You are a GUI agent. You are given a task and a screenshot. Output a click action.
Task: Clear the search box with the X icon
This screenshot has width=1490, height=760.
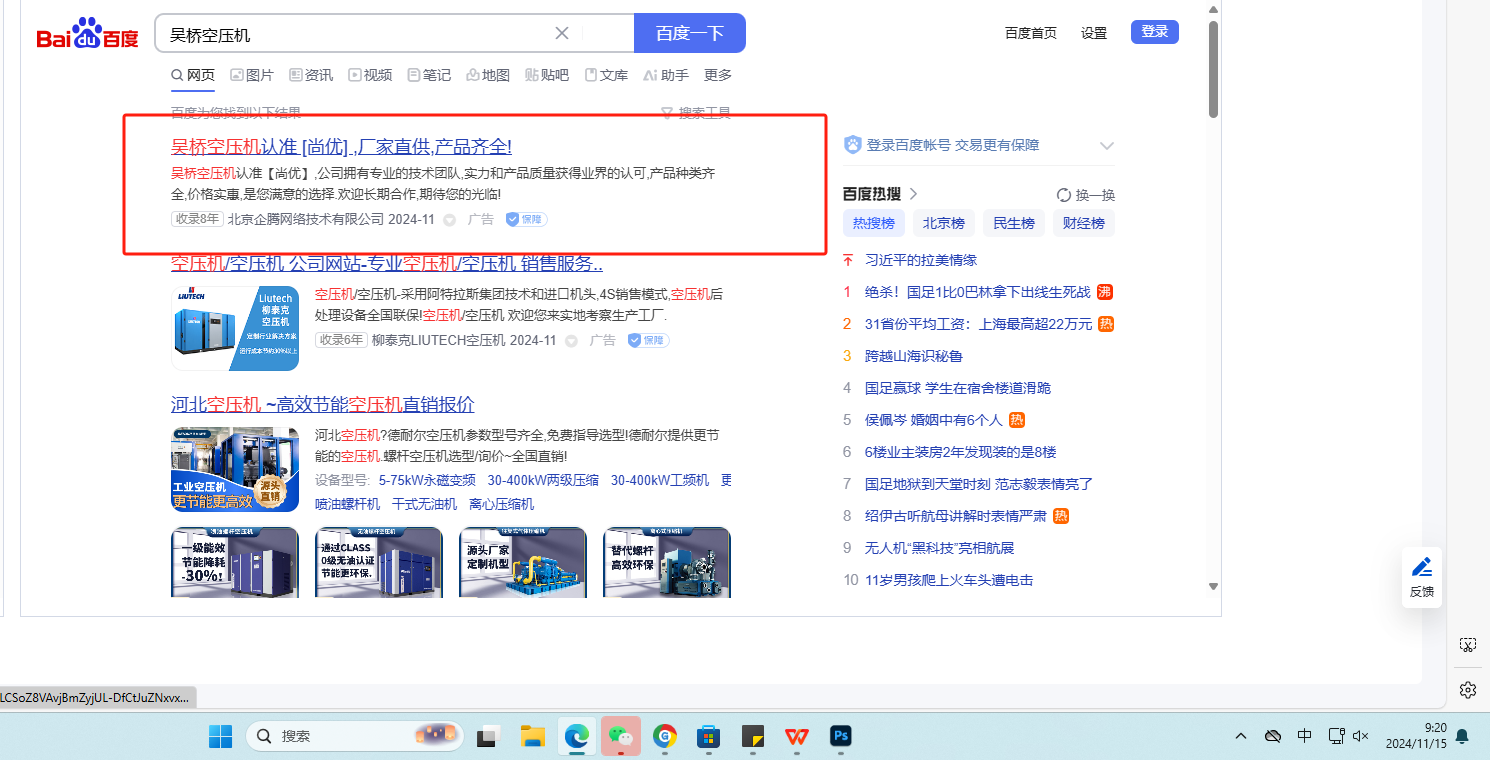(x=562, y=33)
